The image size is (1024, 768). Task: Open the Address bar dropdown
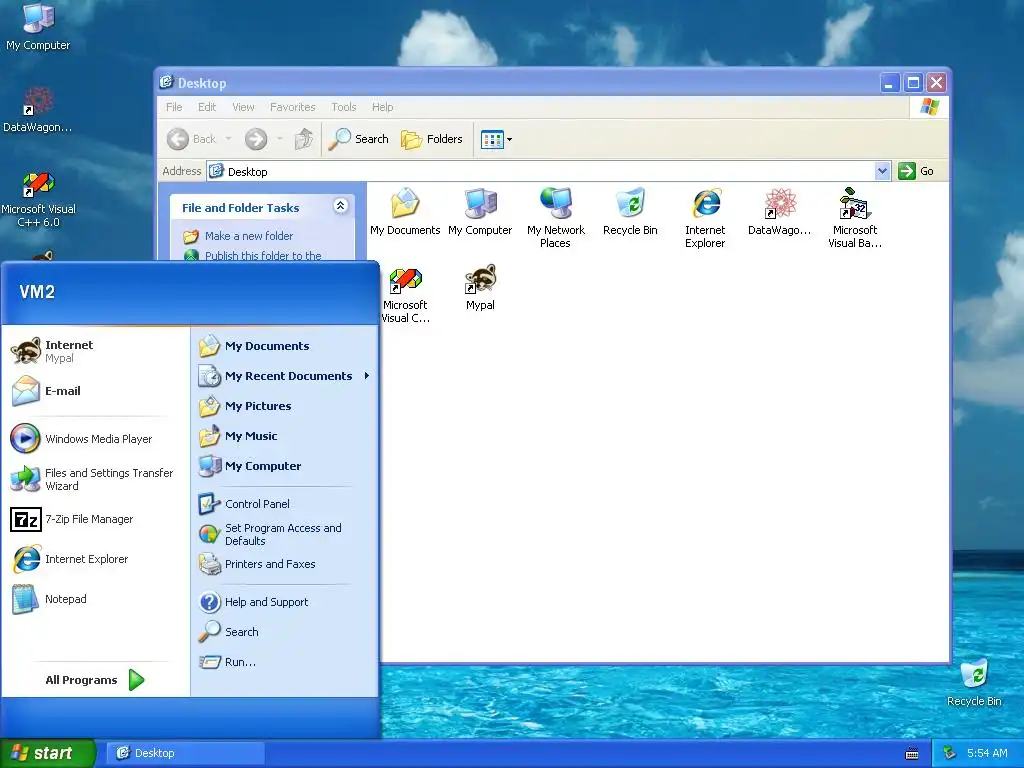click(882, 171)
